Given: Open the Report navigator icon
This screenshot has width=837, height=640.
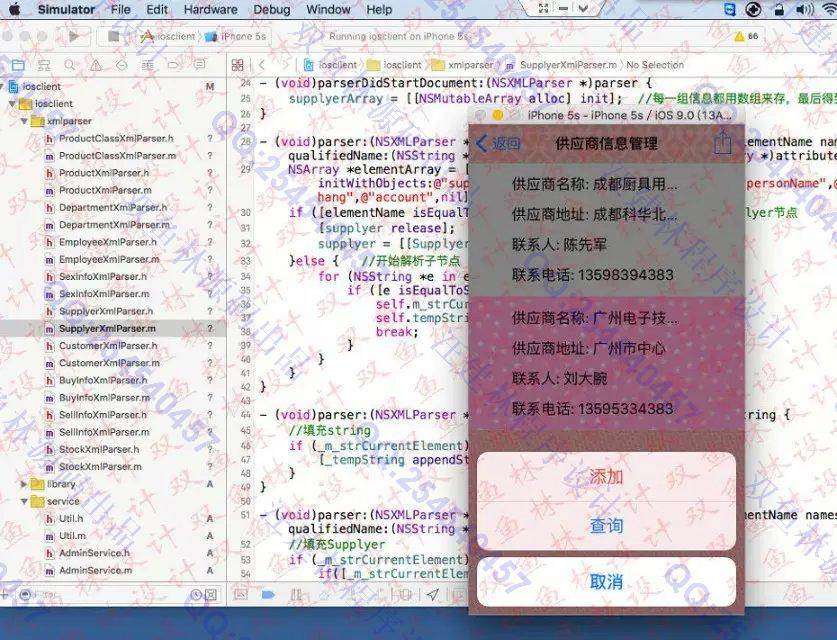Looking at the screenshot, I should (x=200, y=65).
